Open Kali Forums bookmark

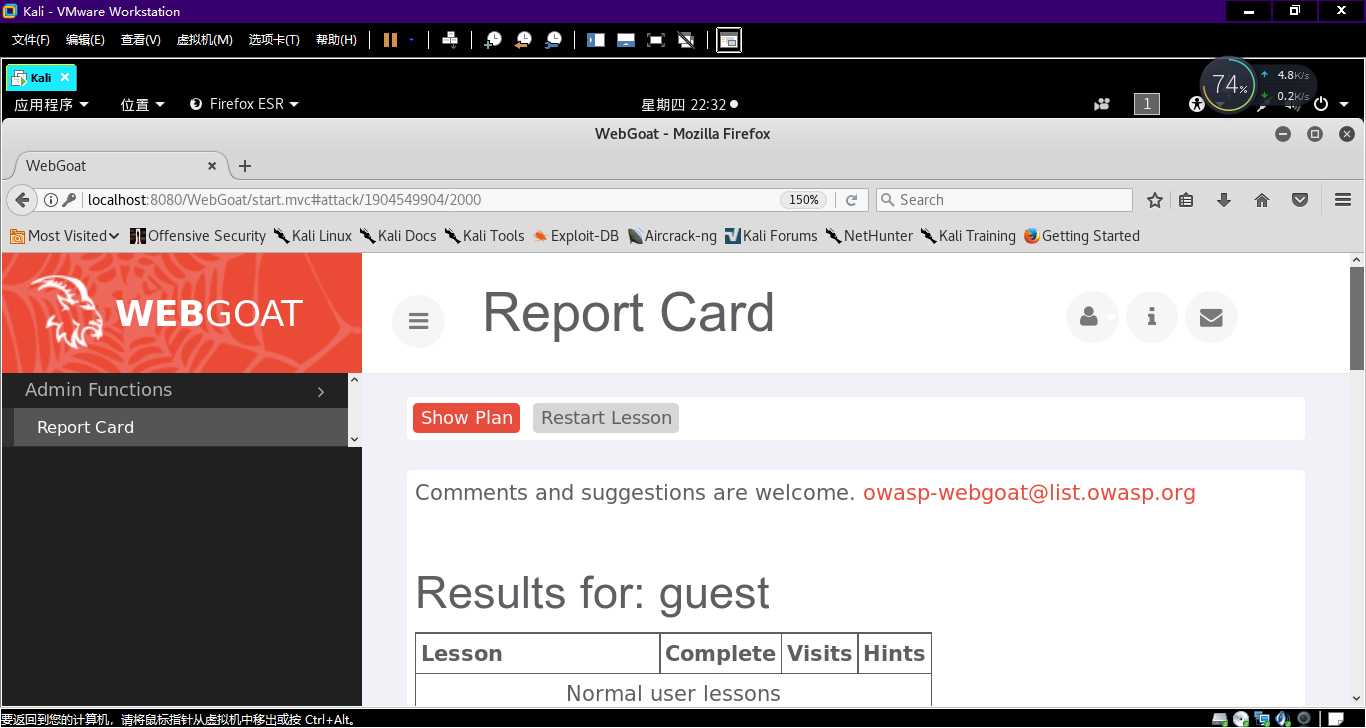point(771,236)
